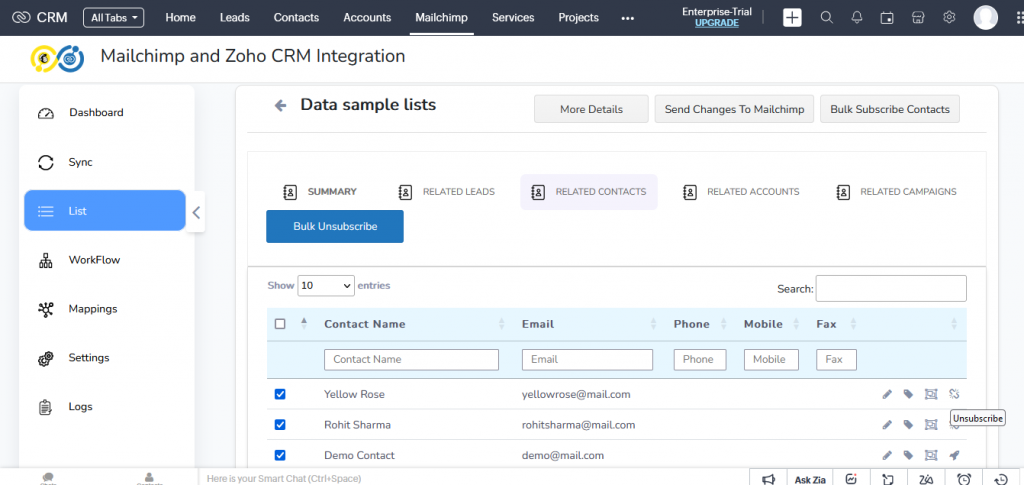Switch to the Related Campaigns tab
Image resolution: width=1024 pixels, height=485 pixels.
point(896,192)
